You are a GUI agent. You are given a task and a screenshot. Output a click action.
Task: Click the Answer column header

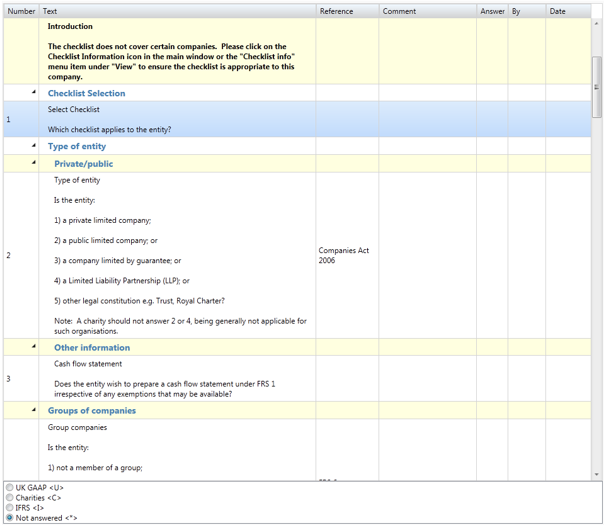tap(492, 11)
